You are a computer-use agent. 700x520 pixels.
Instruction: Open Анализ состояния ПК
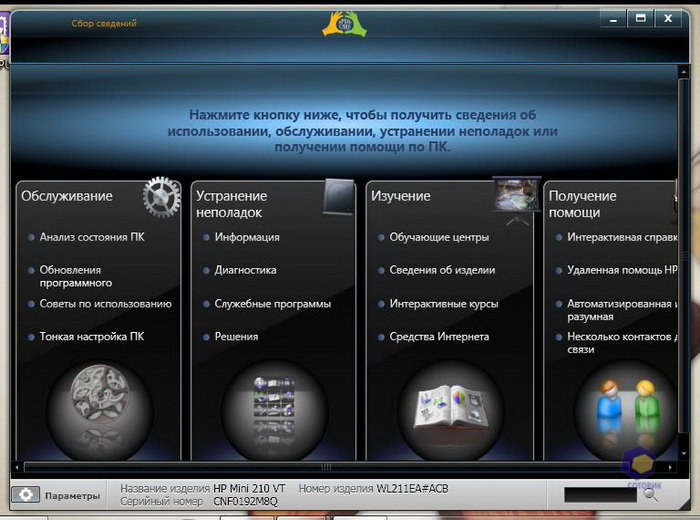[91, 237]
